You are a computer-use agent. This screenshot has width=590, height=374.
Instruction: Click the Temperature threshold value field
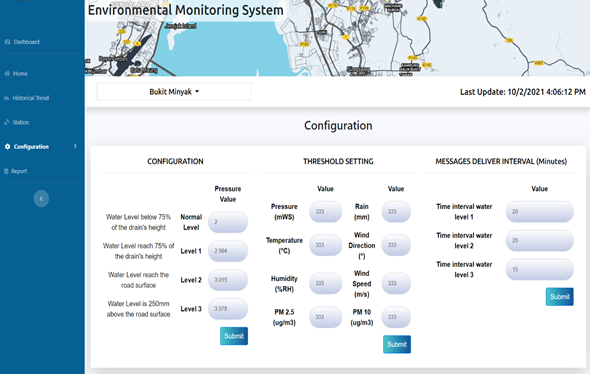325,245
